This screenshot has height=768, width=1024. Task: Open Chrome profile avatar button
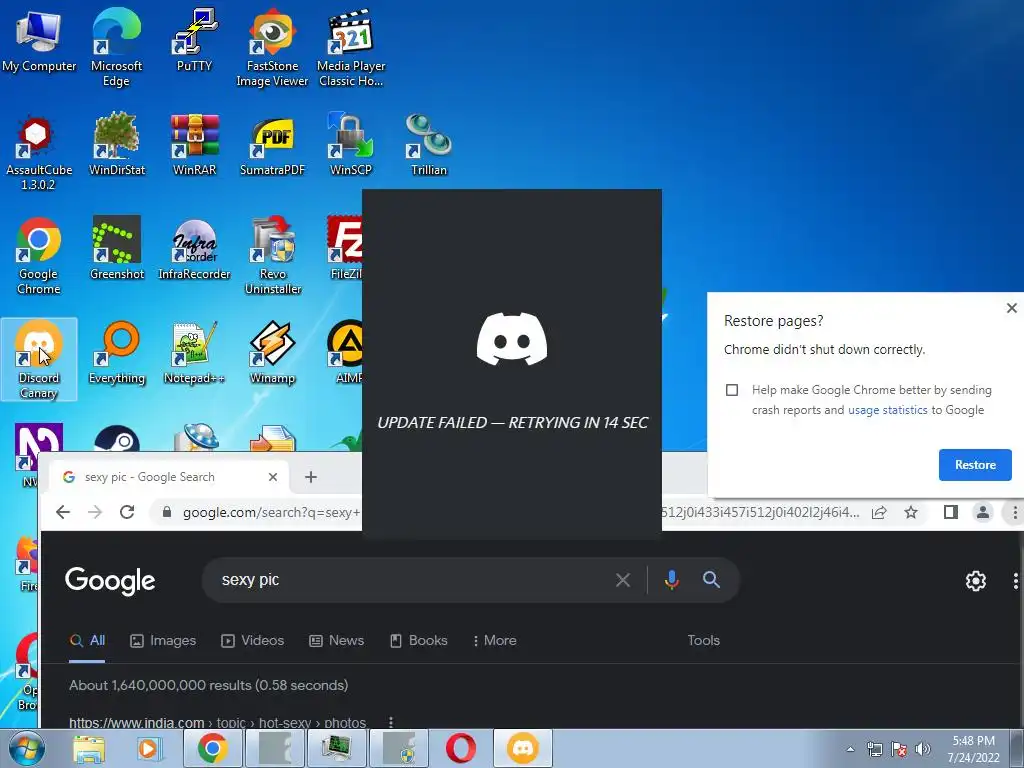click(x=982, y=513)
